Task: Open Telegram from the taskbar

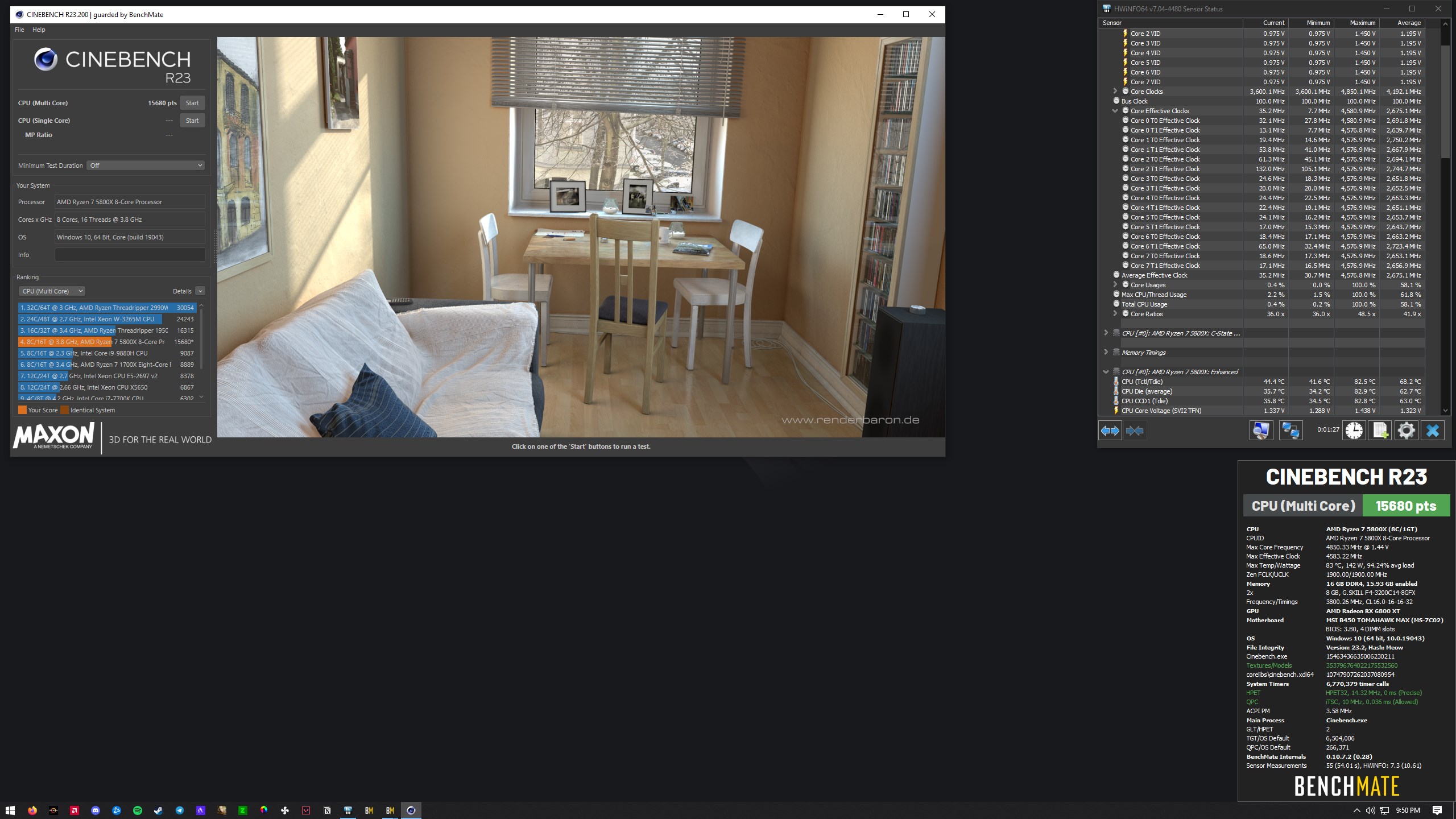Action: pyautogui.click(x=180, y=810)
